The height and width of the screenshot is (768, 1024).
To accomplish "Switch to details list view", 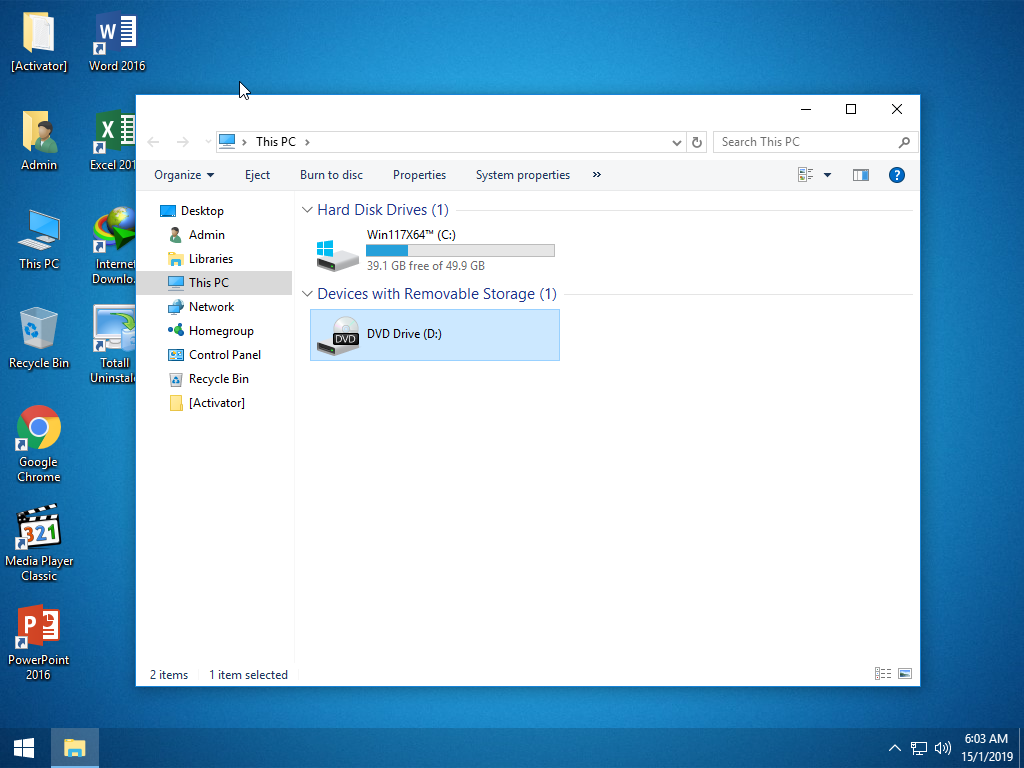I will 882,673.
